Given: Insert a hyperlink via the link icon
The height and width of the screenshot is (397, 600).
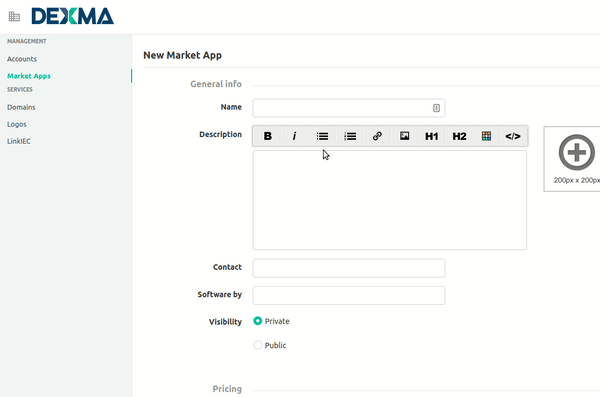Looking at the screenshot, I should click(377, 136).
